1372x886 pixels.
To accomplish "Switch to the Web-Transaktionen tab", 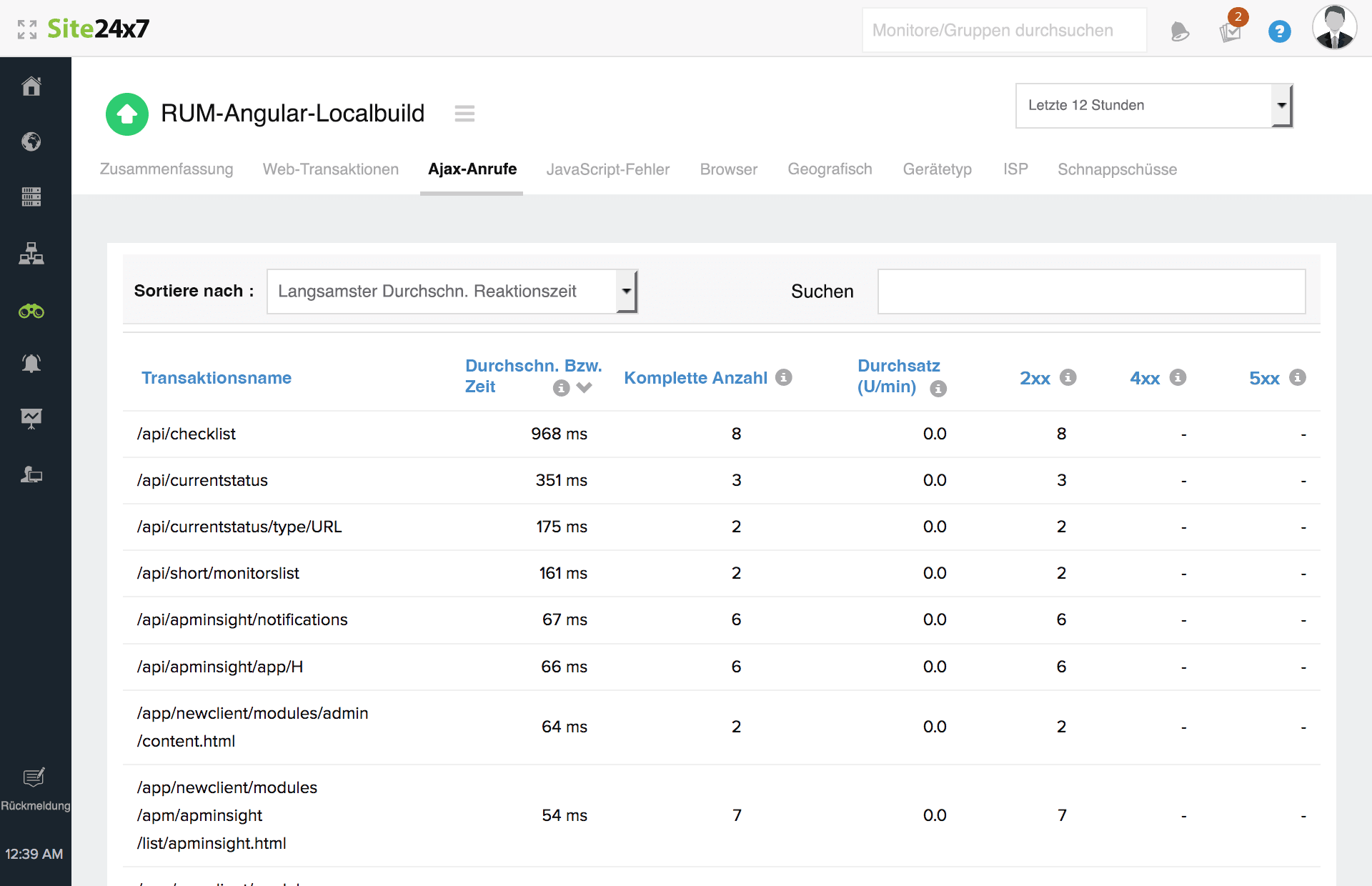I will (x=330, y=169).
